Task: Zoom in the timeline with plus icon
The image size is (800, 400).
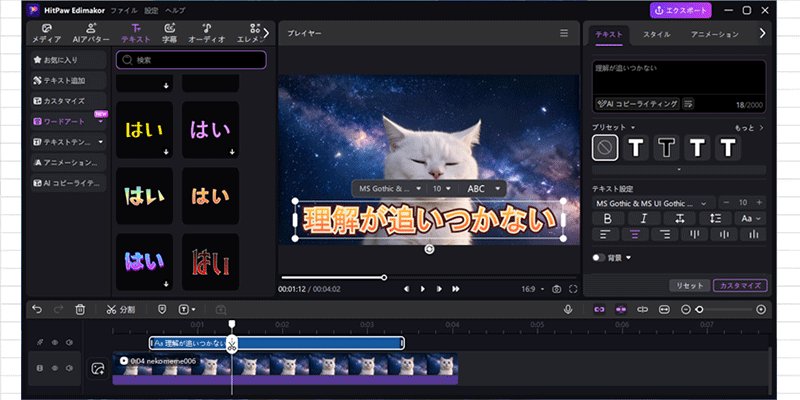Action: coord(761,310)
